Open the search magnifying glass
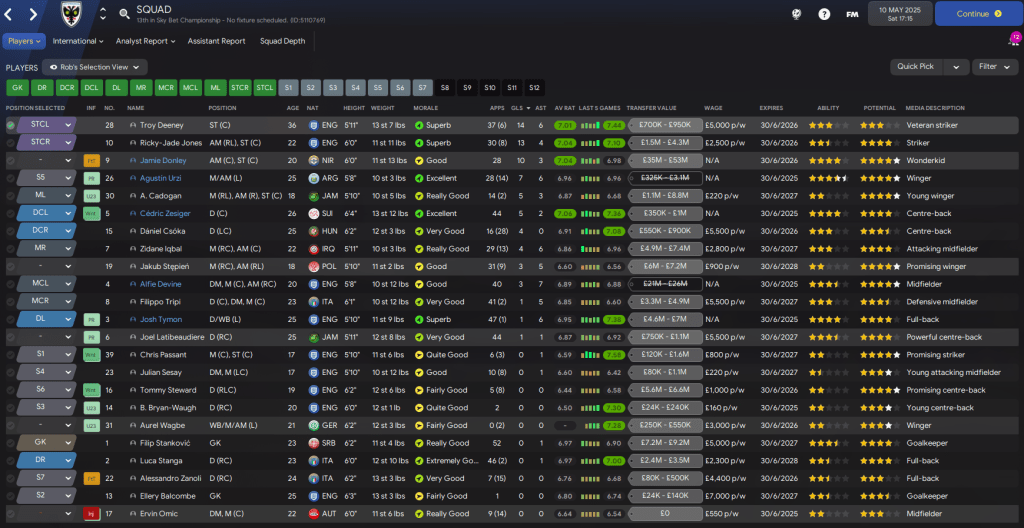Image resolution: width=1024 pixels, height=528 pixels. pos(124,14)
